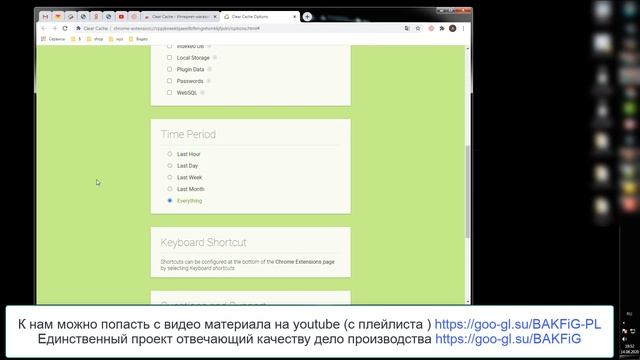Click the address bar URL

click(186, 29)
